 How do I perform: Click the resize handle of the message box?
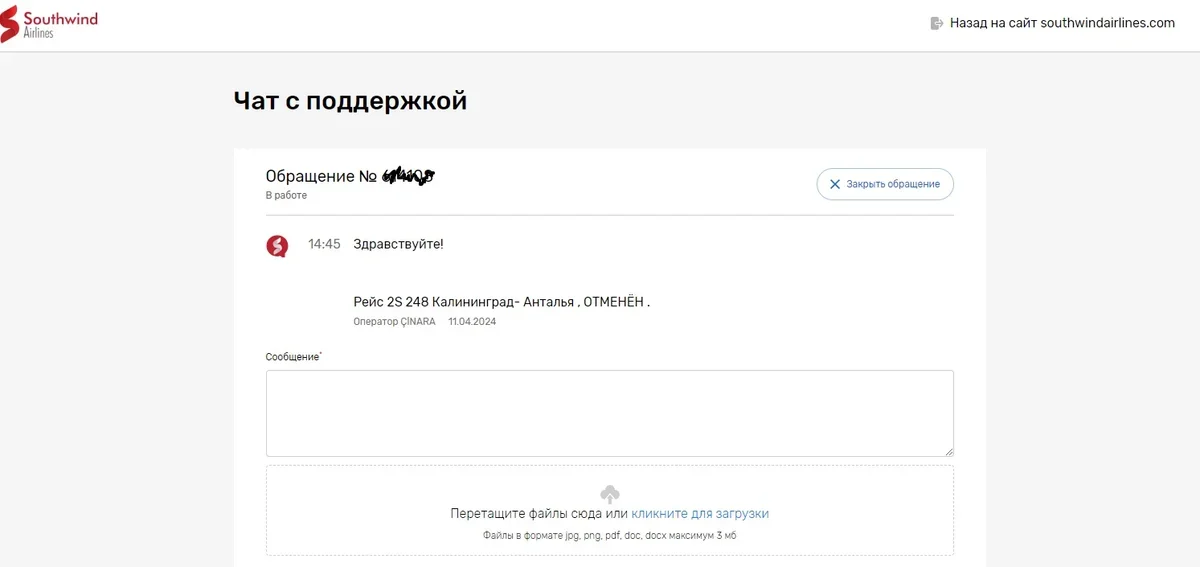coord(948,451)
